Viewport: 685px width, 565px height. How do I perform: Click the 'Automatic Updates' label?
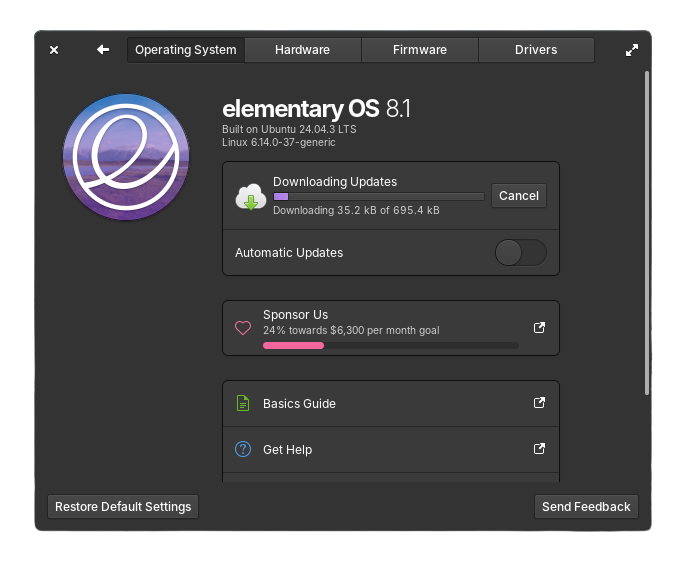tap(289, 253)
